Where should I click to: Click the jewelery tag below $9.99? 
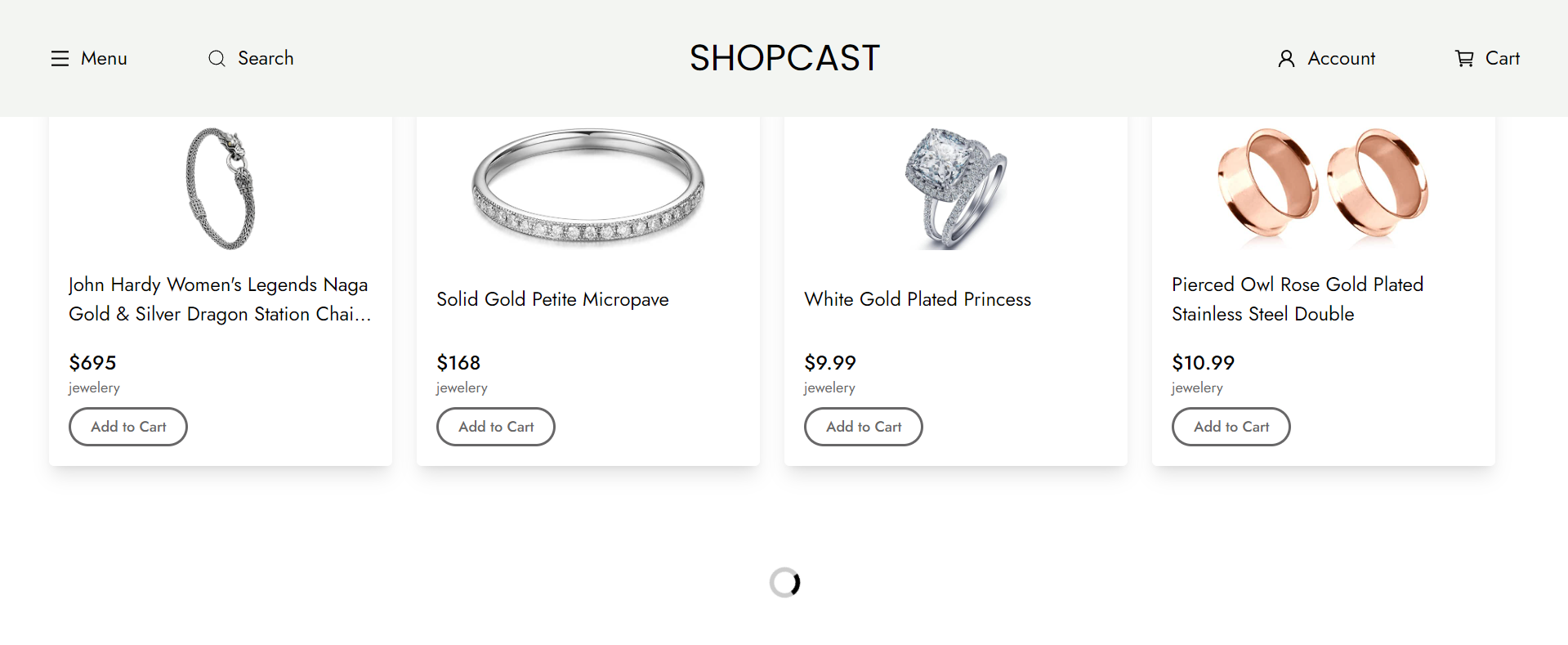pos(829,387)
